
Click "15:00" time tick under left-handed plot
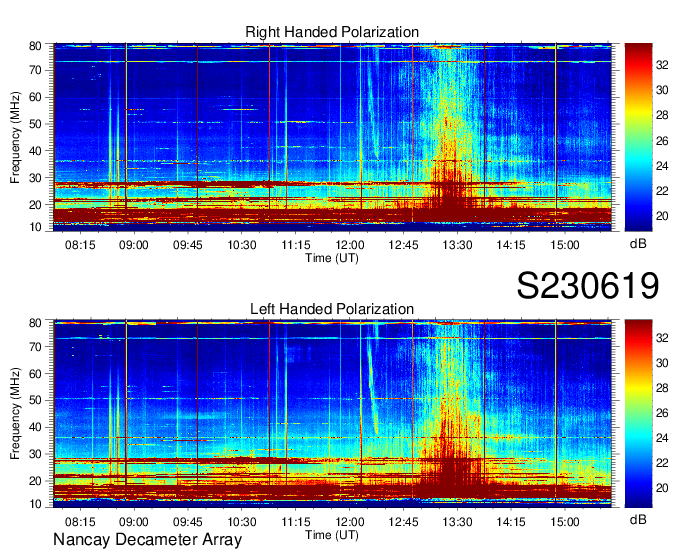[x=565, y=522]
